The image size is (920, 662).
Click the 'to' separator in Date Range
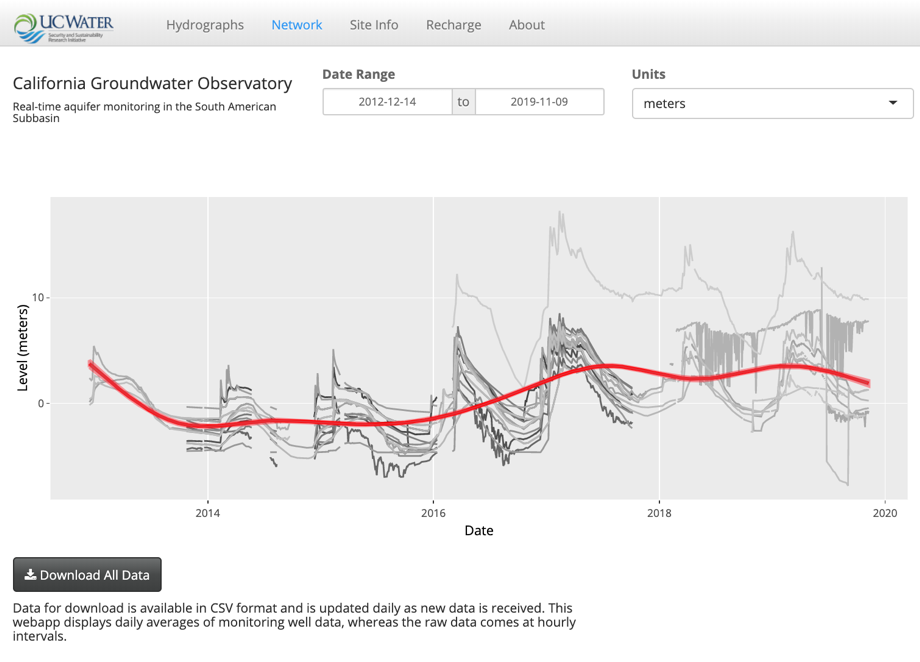coord(464,102)
